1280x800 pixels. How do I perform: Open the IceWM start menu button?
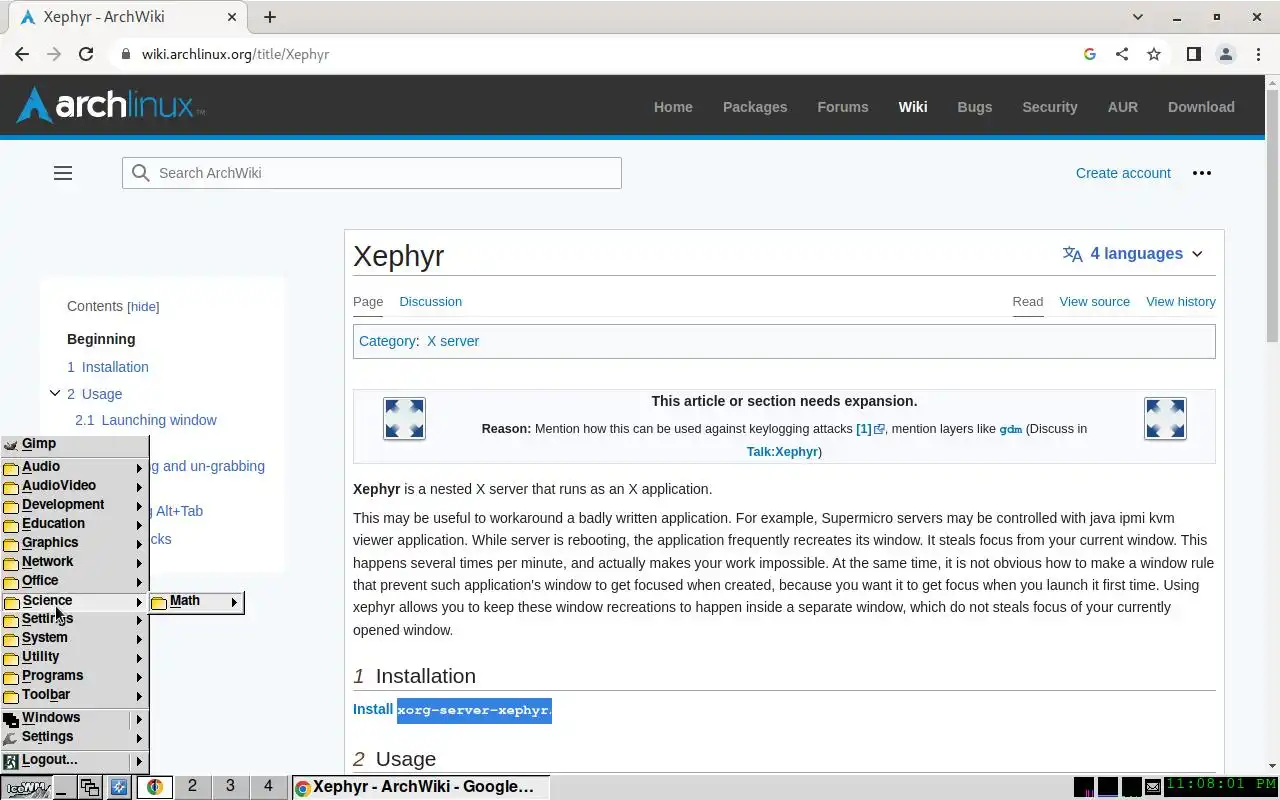click(x=26, y=788)
